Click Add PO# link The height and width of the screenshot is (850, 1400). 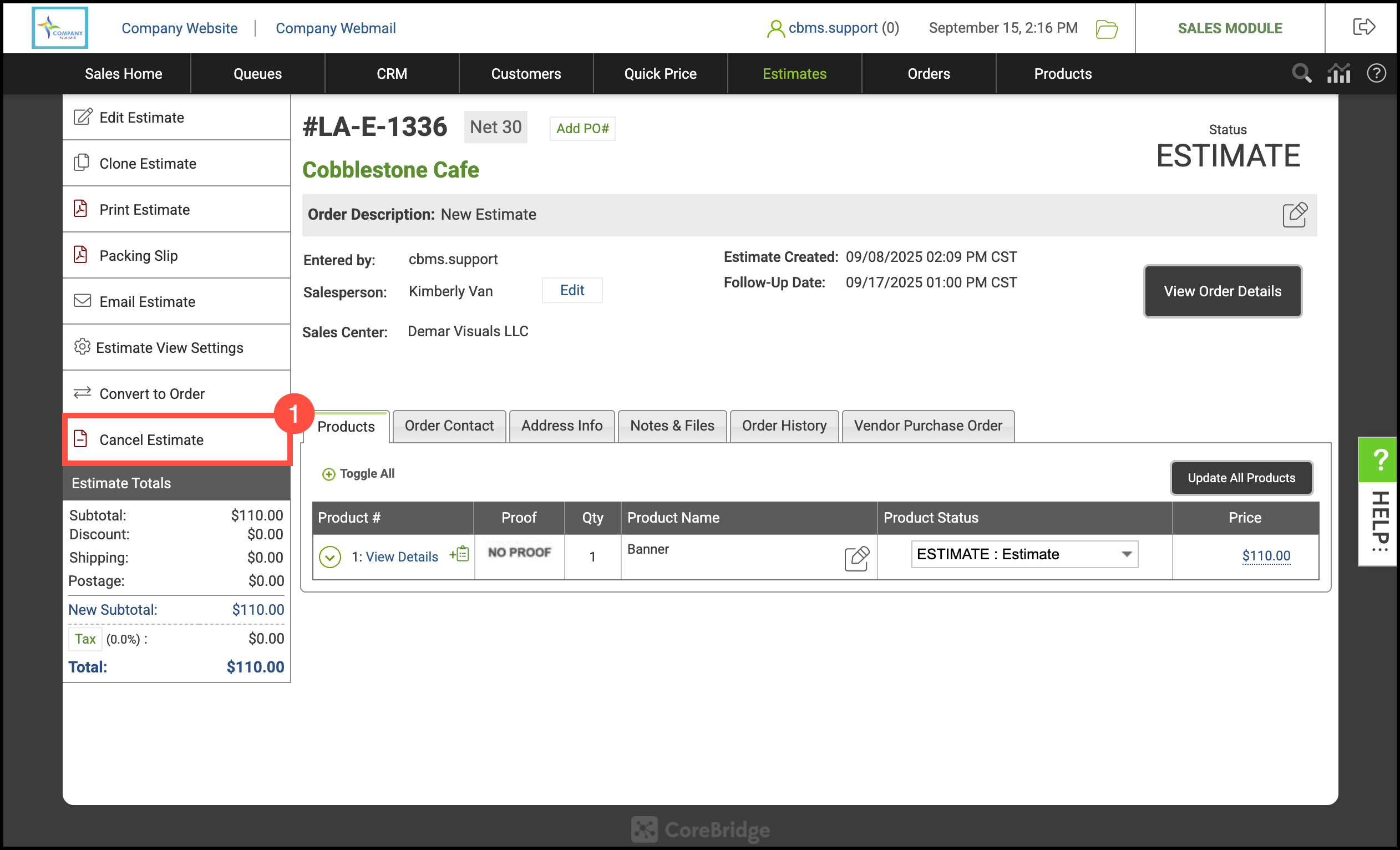click(582, 128)
